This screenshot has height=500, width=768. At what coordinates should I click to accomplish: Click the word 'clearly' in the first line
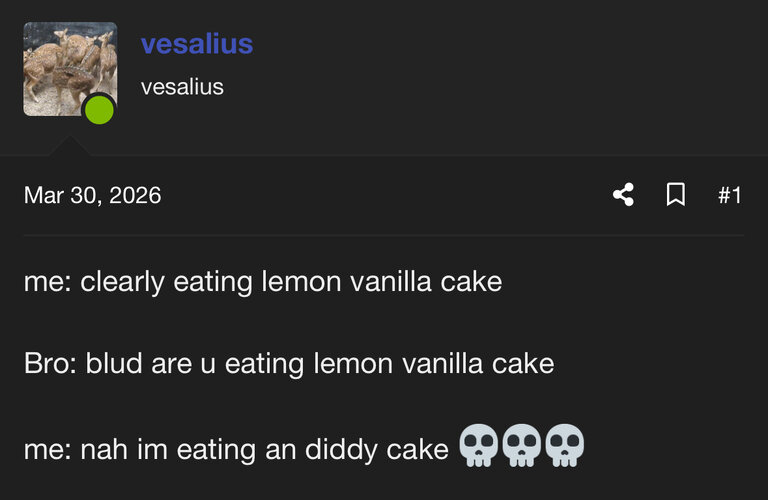pos(122,283)
